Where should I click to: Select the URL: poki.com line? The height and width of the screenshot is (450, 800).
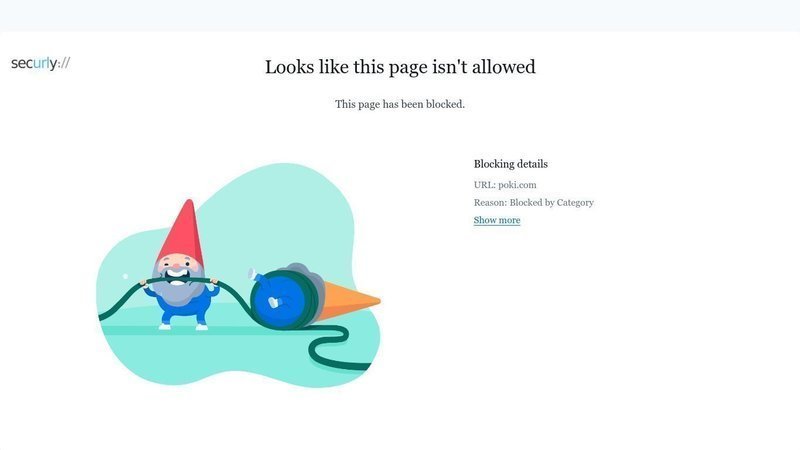(x=505, y=185)
